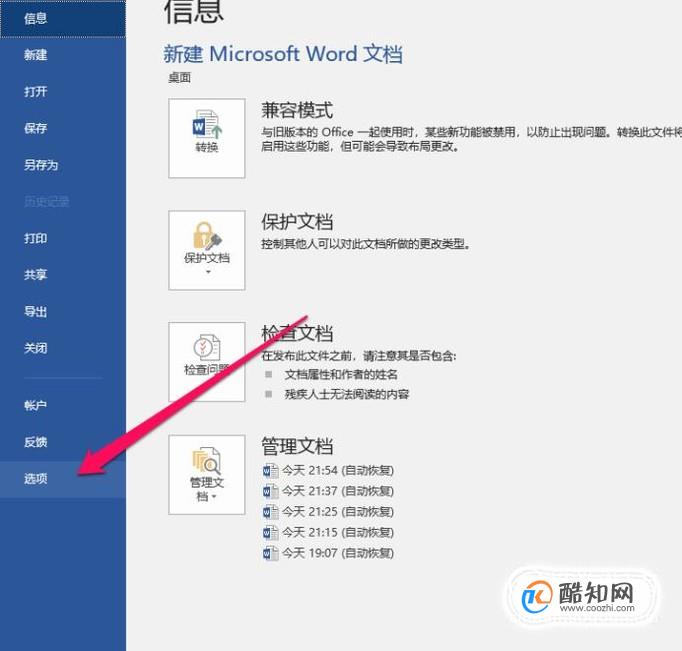682x651 pixels.
Task: Select 导出 menu entry
Action: 63,311
